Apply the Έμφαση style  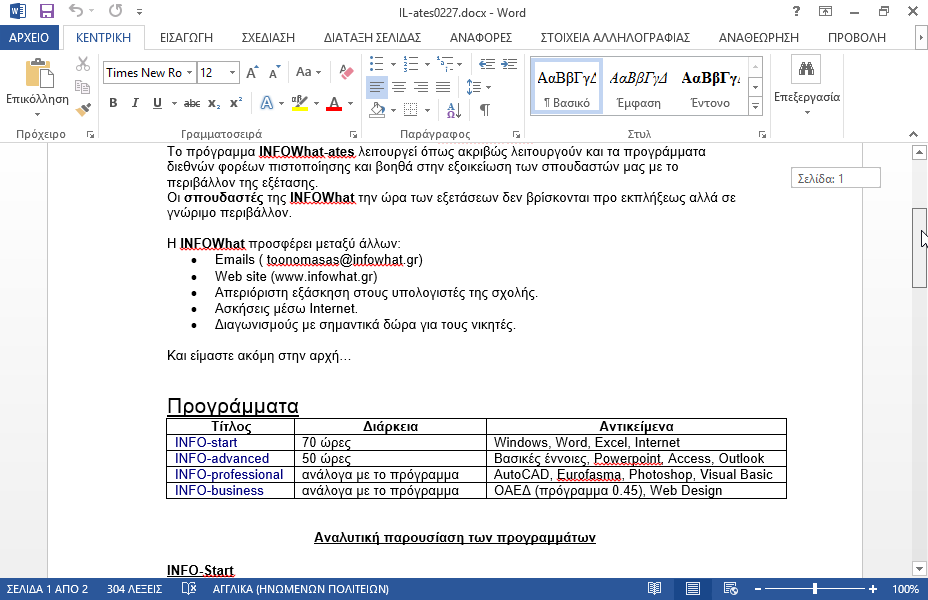click(x=639, y=86)
